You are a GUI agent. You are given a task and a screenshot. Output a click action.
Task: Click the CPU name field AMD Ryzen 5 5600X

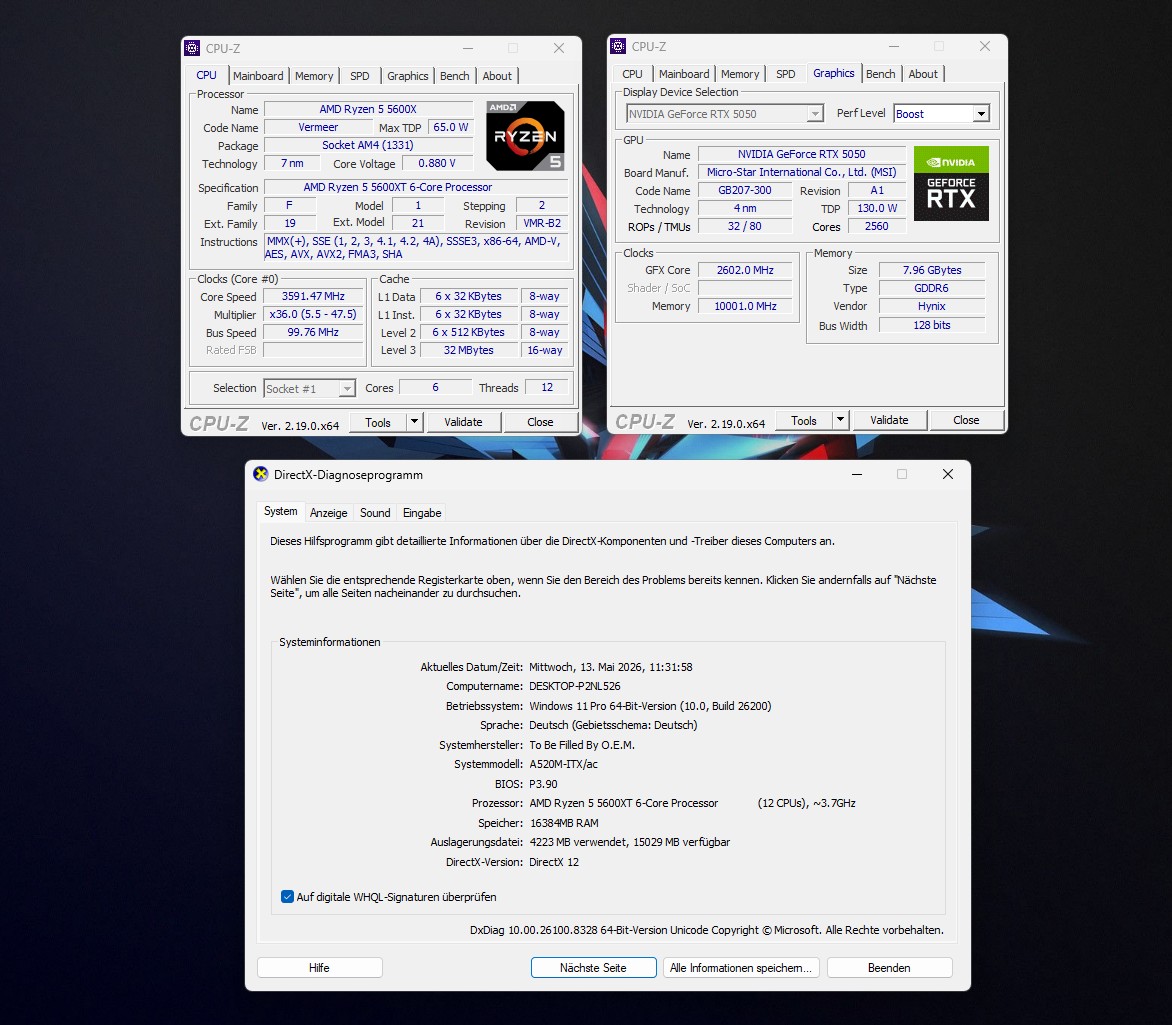[368, 109]
